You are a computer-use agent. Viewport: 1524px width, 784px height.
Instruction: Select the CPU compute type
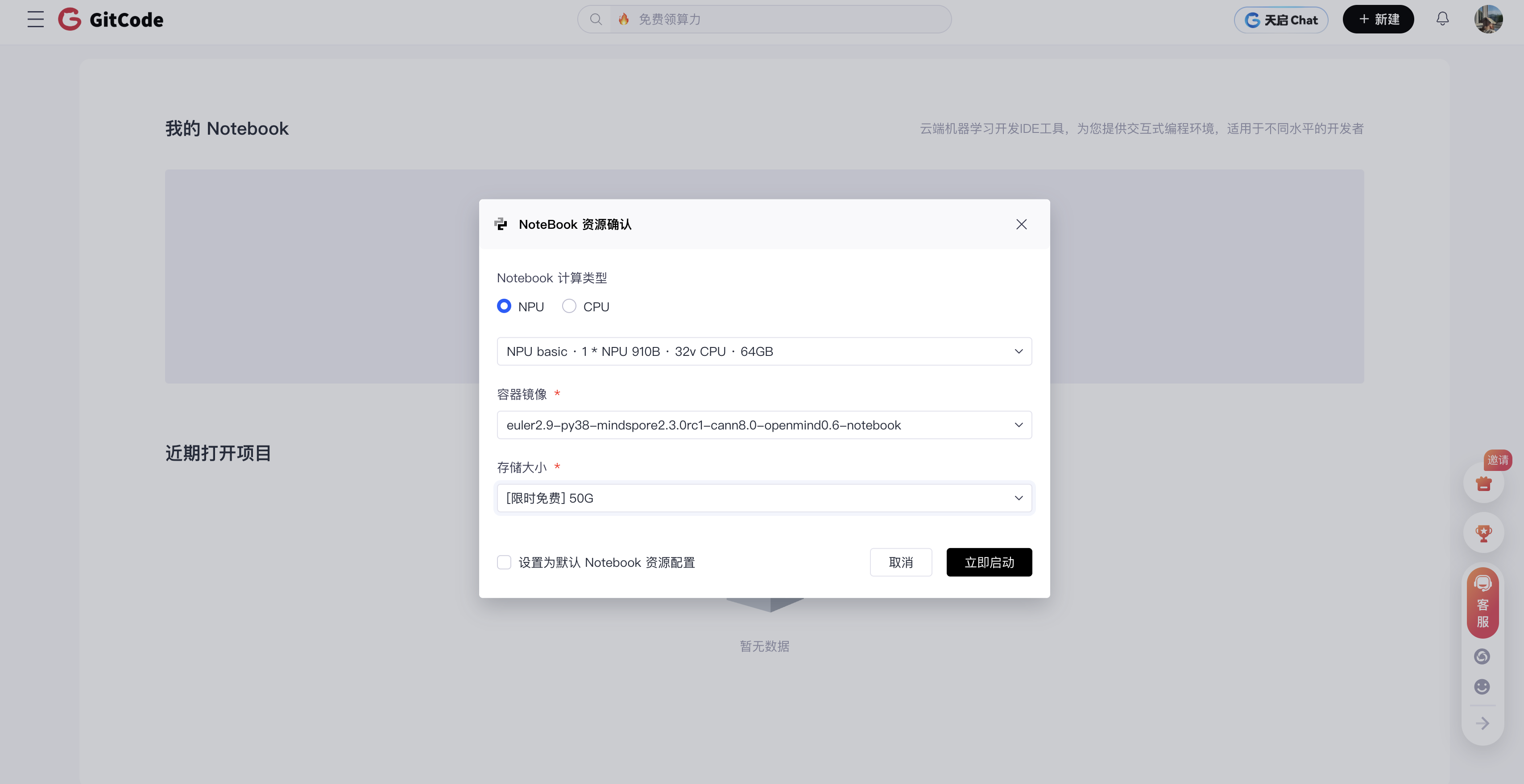pos(569,306)
